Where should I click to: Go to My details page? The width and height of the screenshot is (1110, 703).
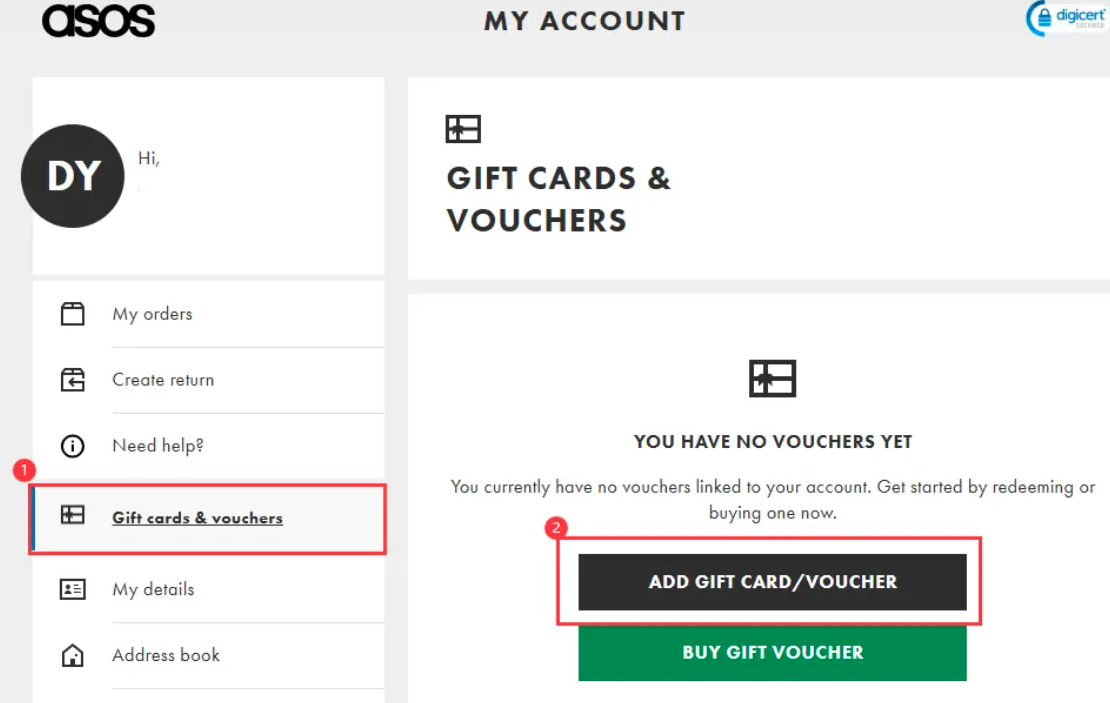point(153,589)
